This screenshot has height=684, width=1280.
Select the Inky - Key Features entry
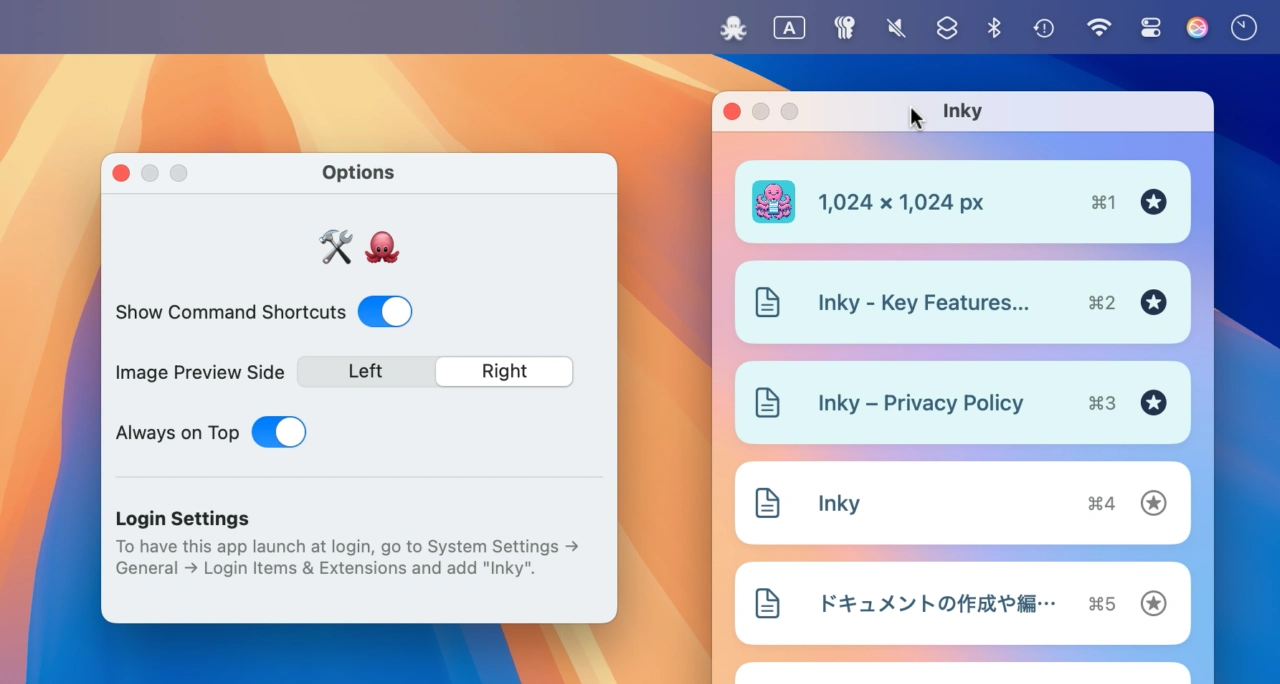[x=922, y=302]
